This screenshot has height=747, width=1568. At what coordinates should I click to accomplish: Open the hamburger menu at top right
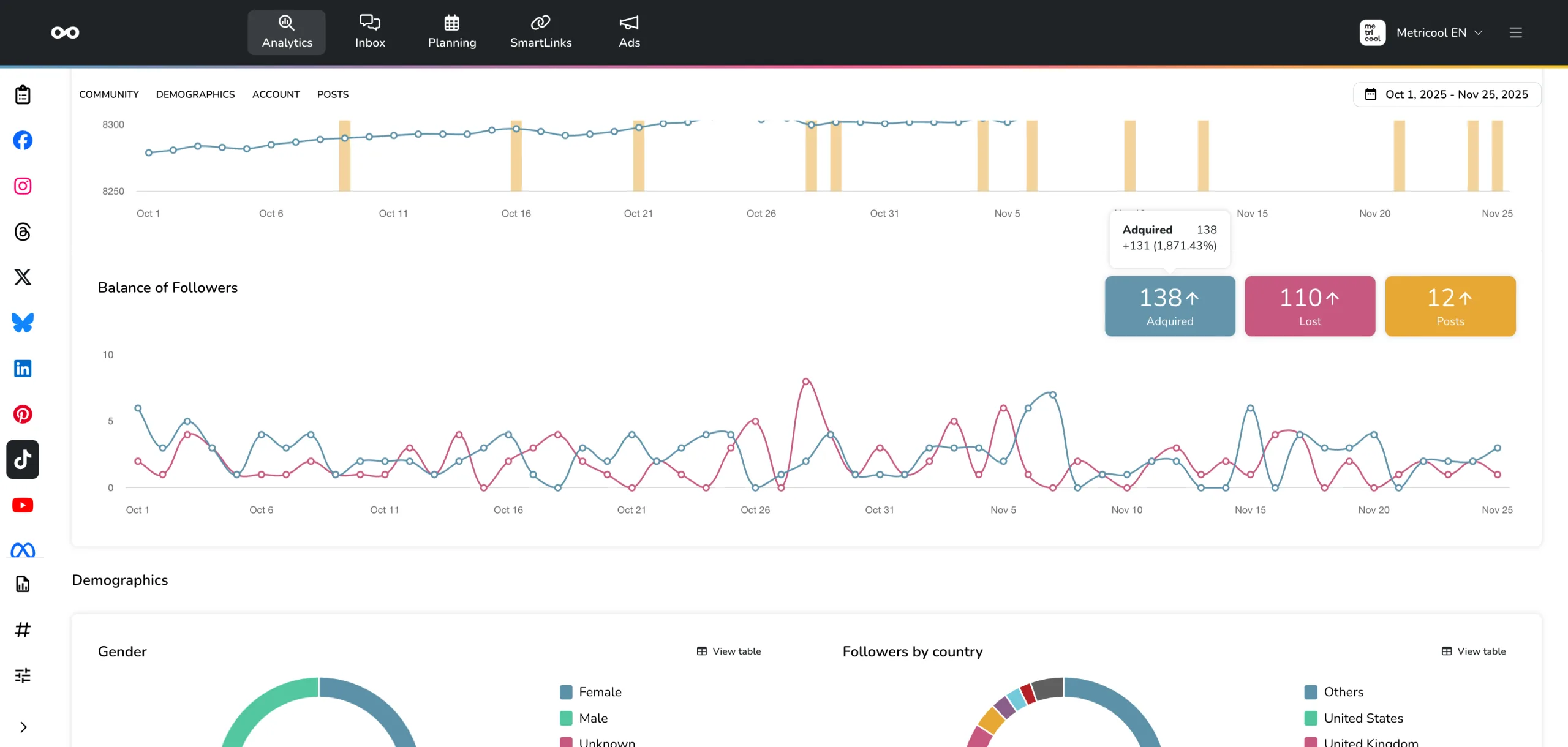1515,32
